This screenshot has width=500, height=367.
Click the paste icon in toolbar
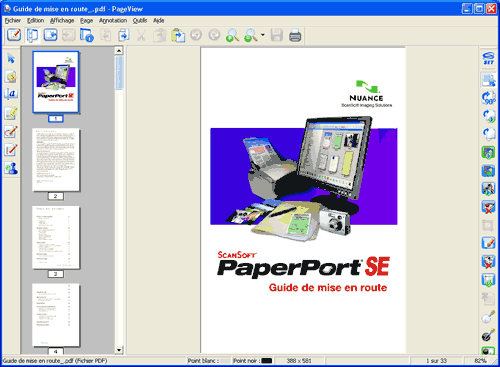pyautogui.click(x=178, y=35)
